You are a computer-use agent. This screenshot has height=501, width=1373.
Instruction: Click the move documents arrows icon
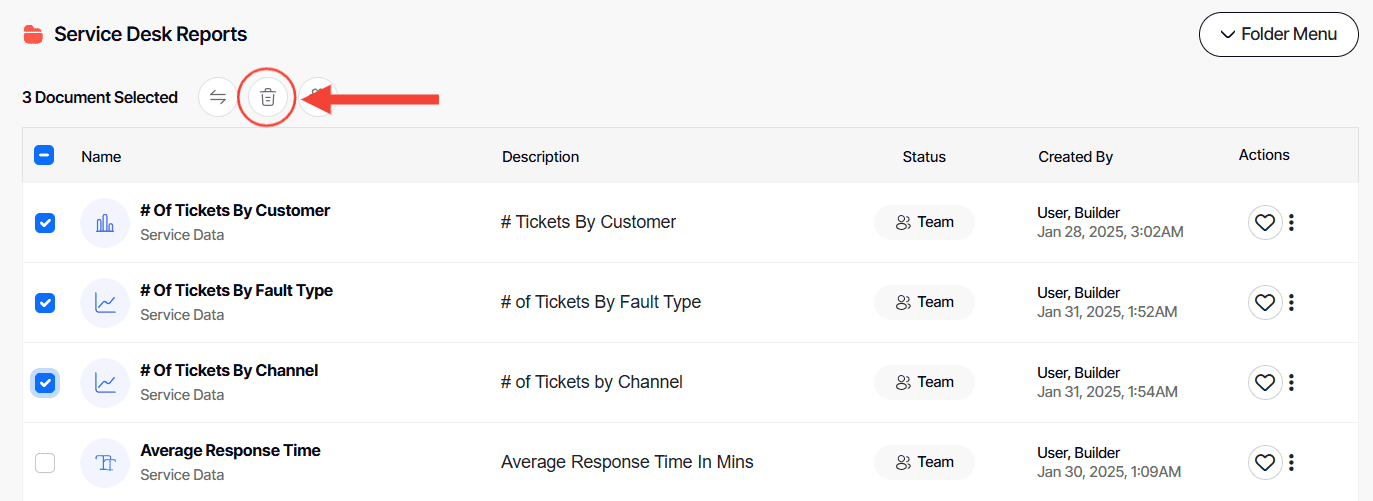click(x=218, y=97)
